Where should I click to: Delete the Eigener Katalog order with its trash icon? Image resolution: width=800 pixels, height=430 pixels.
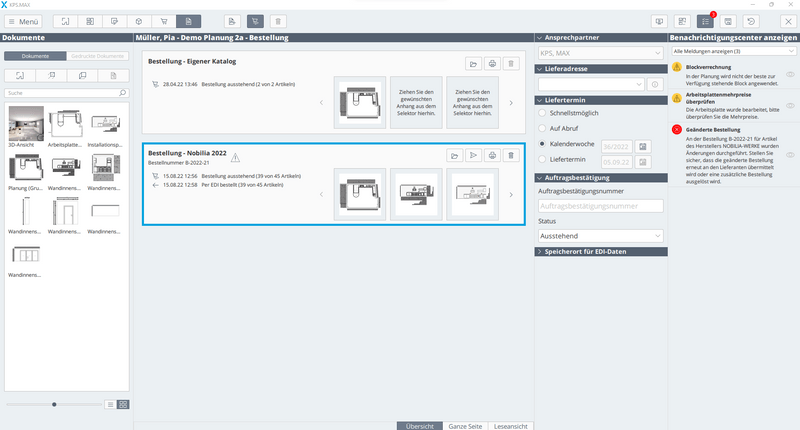tap(510, 63)
